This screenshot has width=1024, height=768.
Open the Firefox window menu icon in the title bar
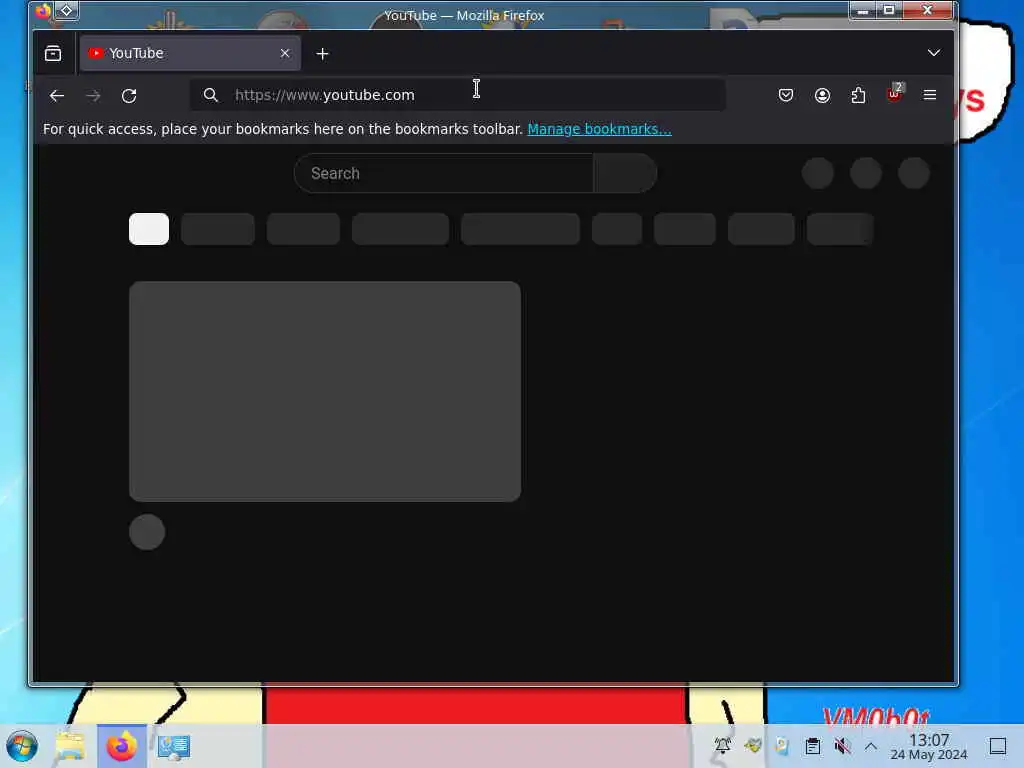43,10
